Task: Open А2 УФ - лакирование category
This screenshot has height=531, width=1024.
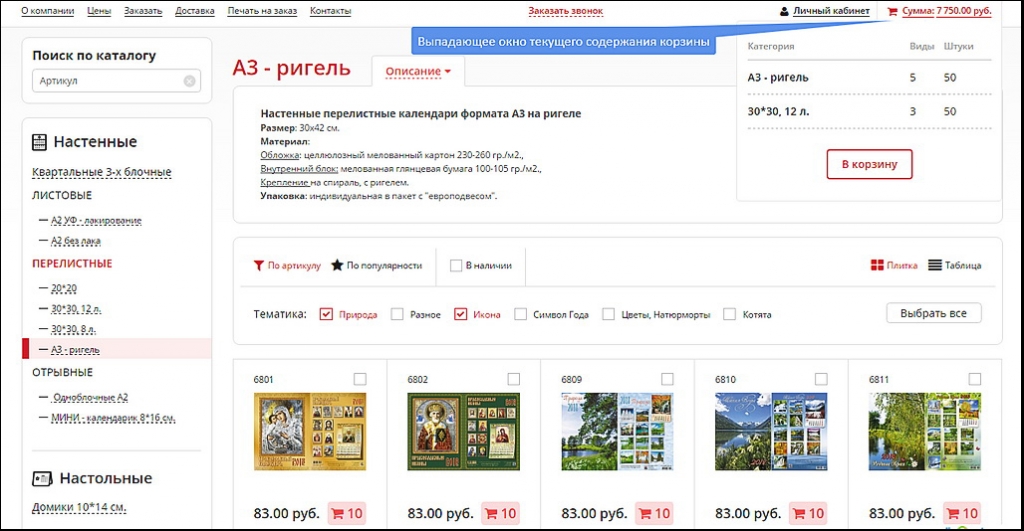Action: 96,221
